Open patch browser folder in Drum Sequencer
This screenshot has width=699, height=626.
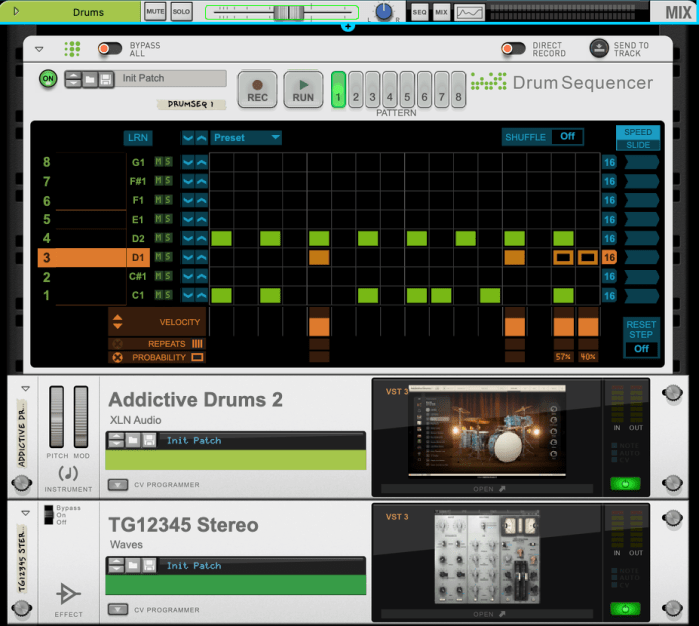[x=89, y=79]
